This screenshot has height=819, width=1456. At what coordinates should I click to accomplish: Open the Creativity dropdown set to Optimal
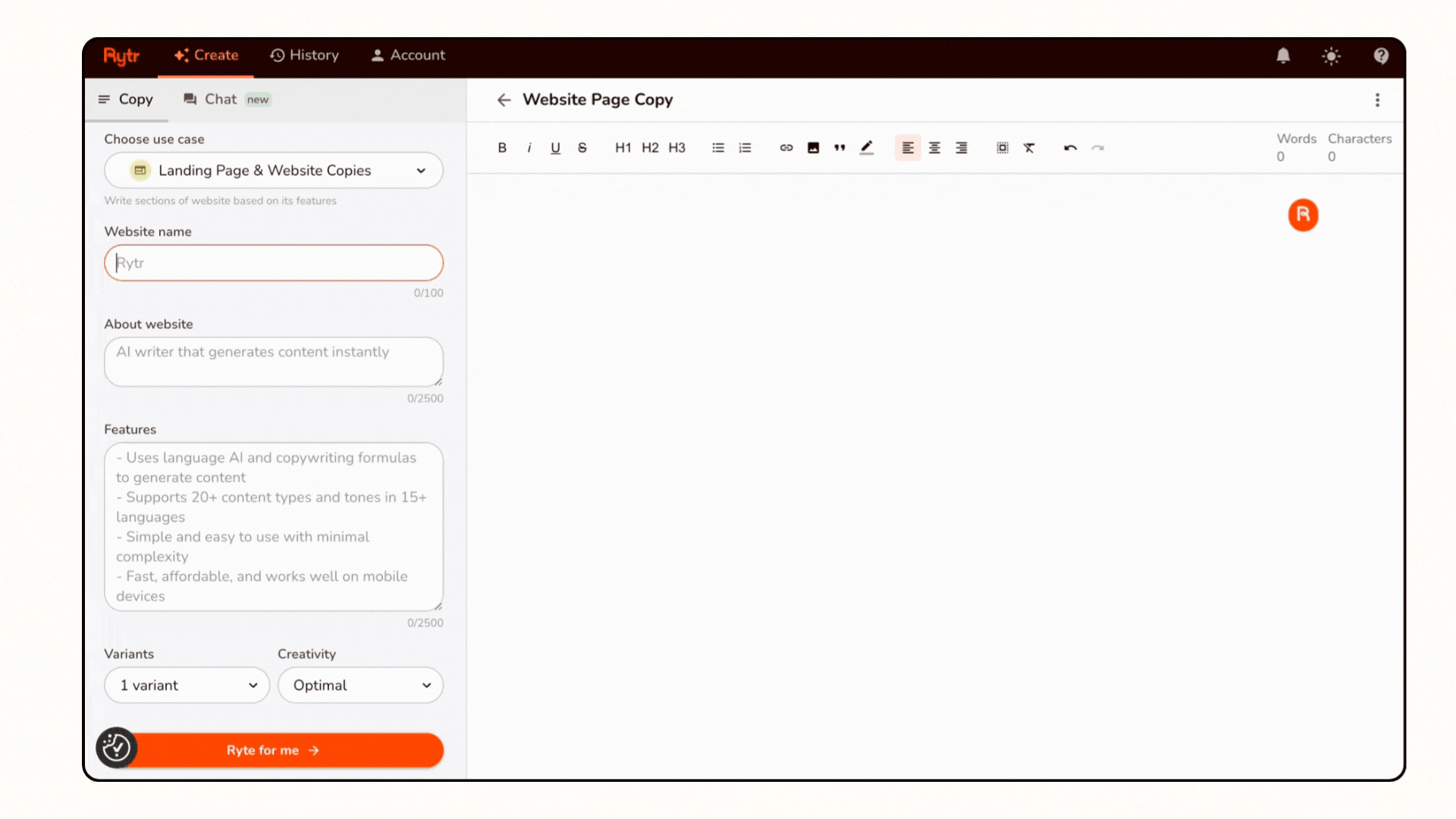pos(360,685)
